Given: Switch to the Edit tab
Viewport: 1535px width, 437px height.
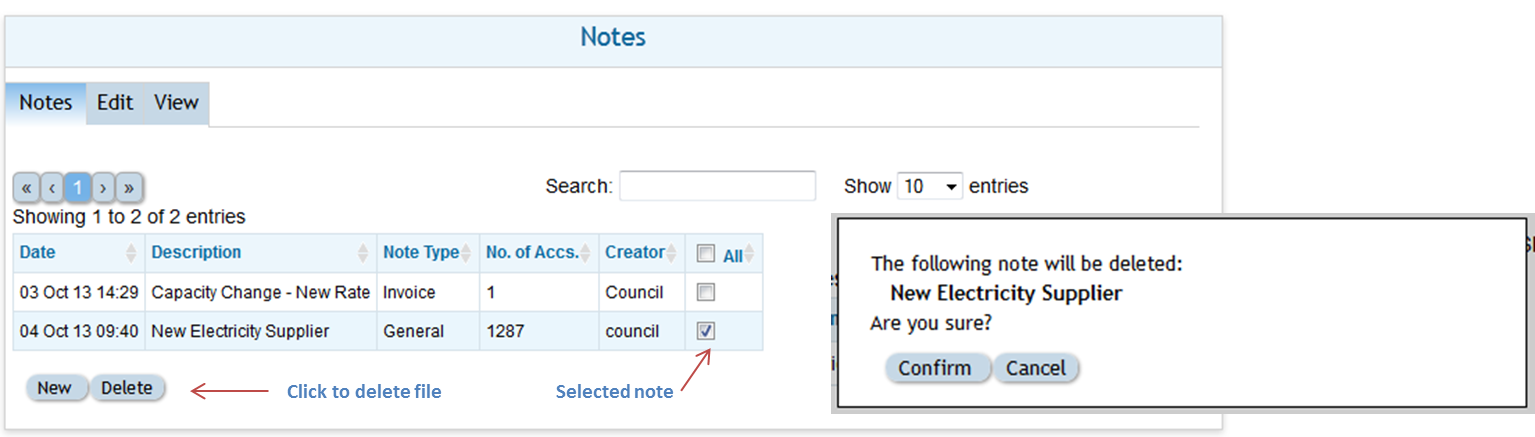Looking at the screenshot, I should (x=115, y=102).
